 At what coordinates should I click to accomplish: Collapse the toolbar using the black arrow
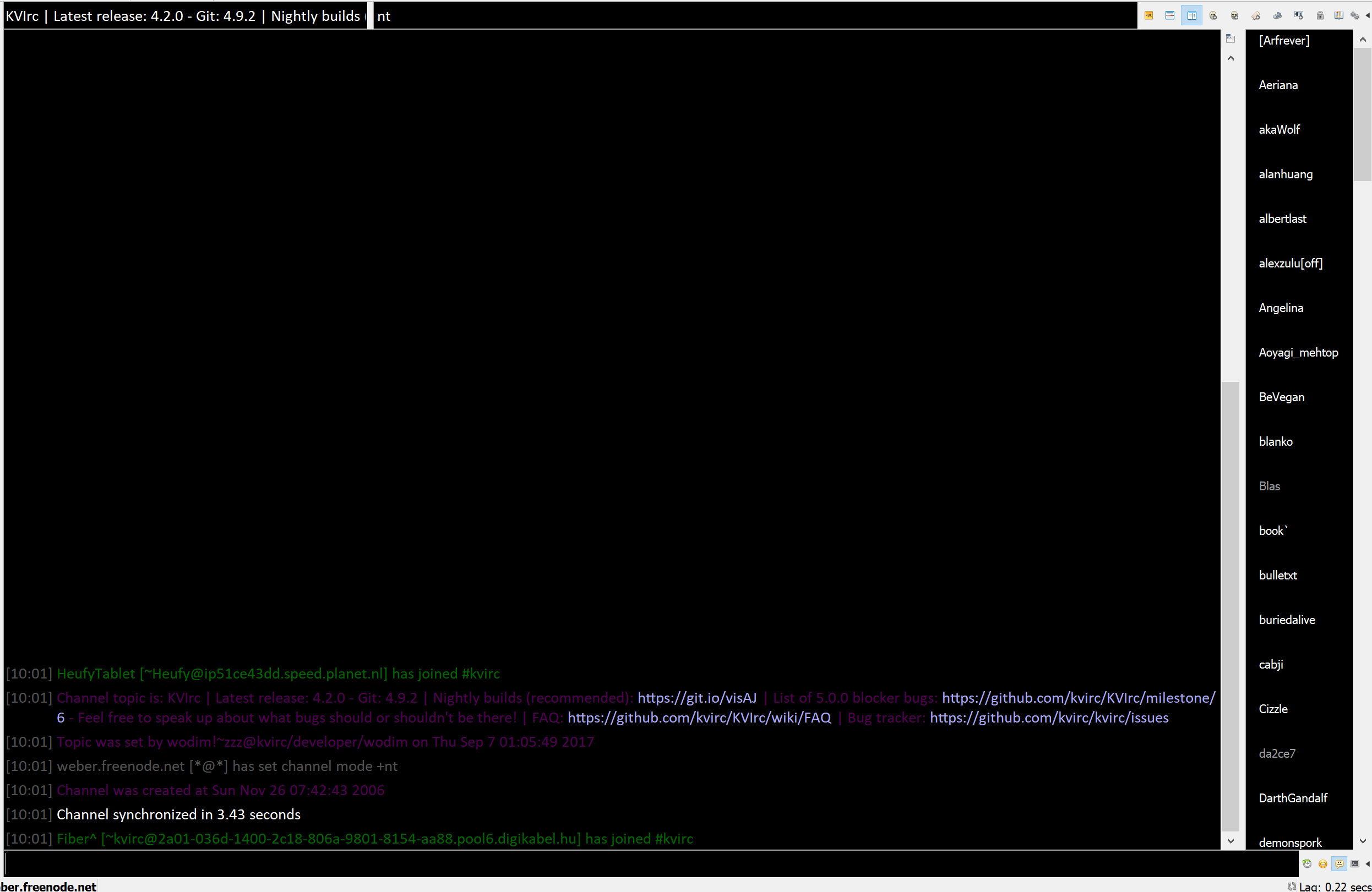(x=1368, y=15)
